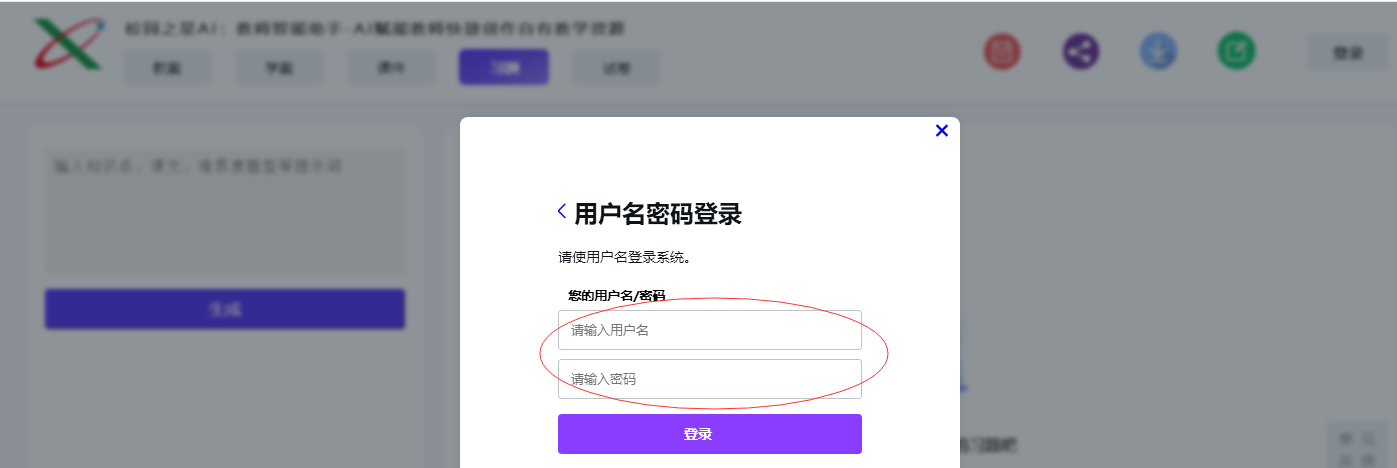Click the 请输入用户名 username field
The image size is (1397, 468).
[x=709, y=330]
